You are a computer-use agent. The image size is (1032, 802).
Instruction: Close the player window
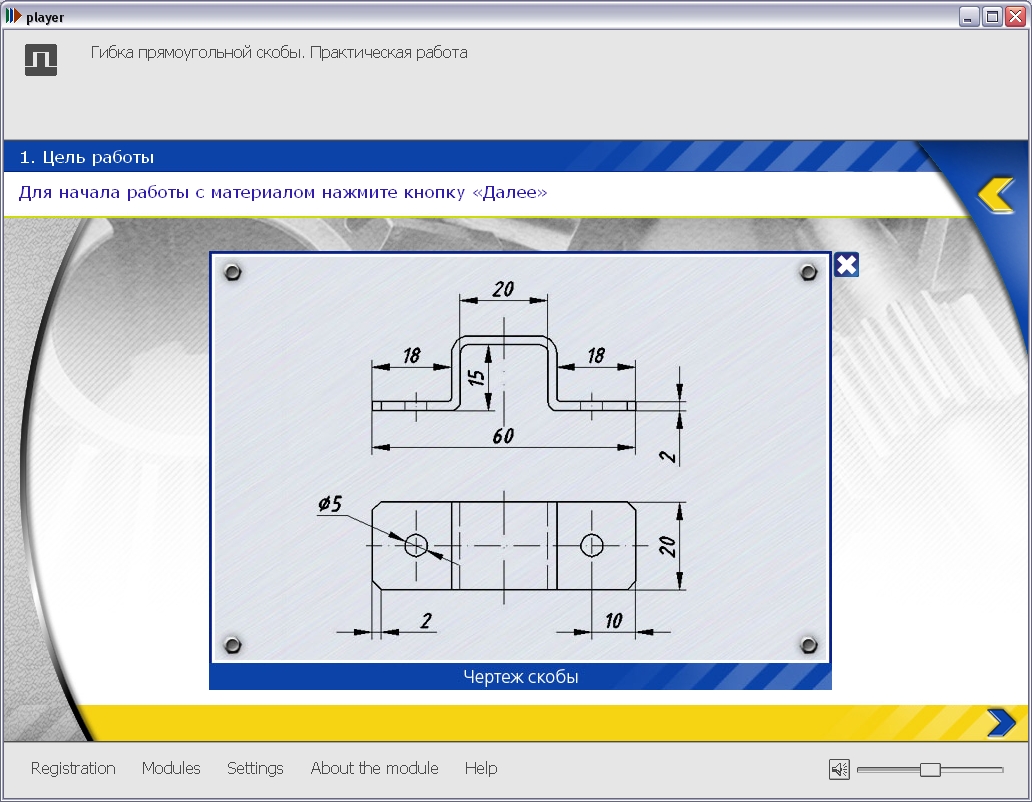pos(1015,17)
